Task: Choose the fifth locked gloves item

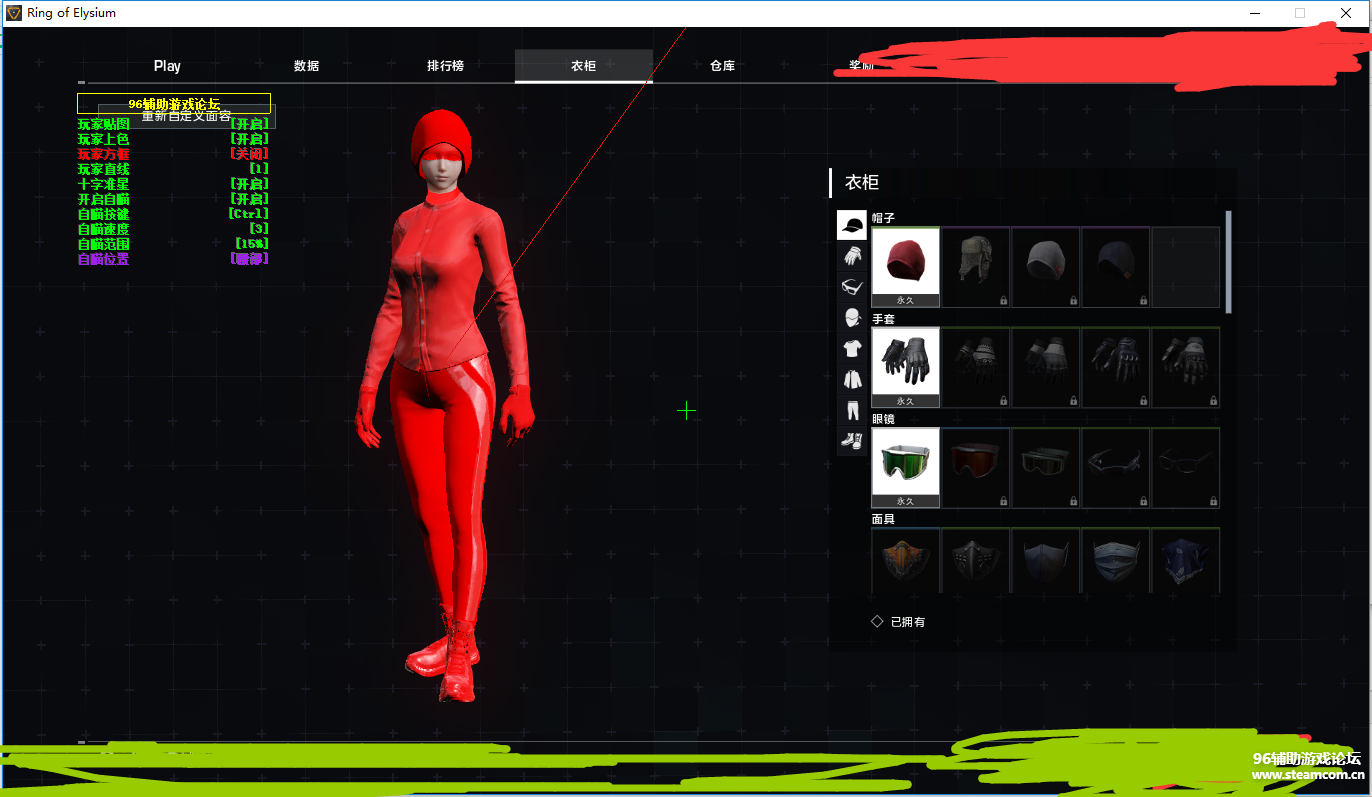Action: coord(1186,367)
